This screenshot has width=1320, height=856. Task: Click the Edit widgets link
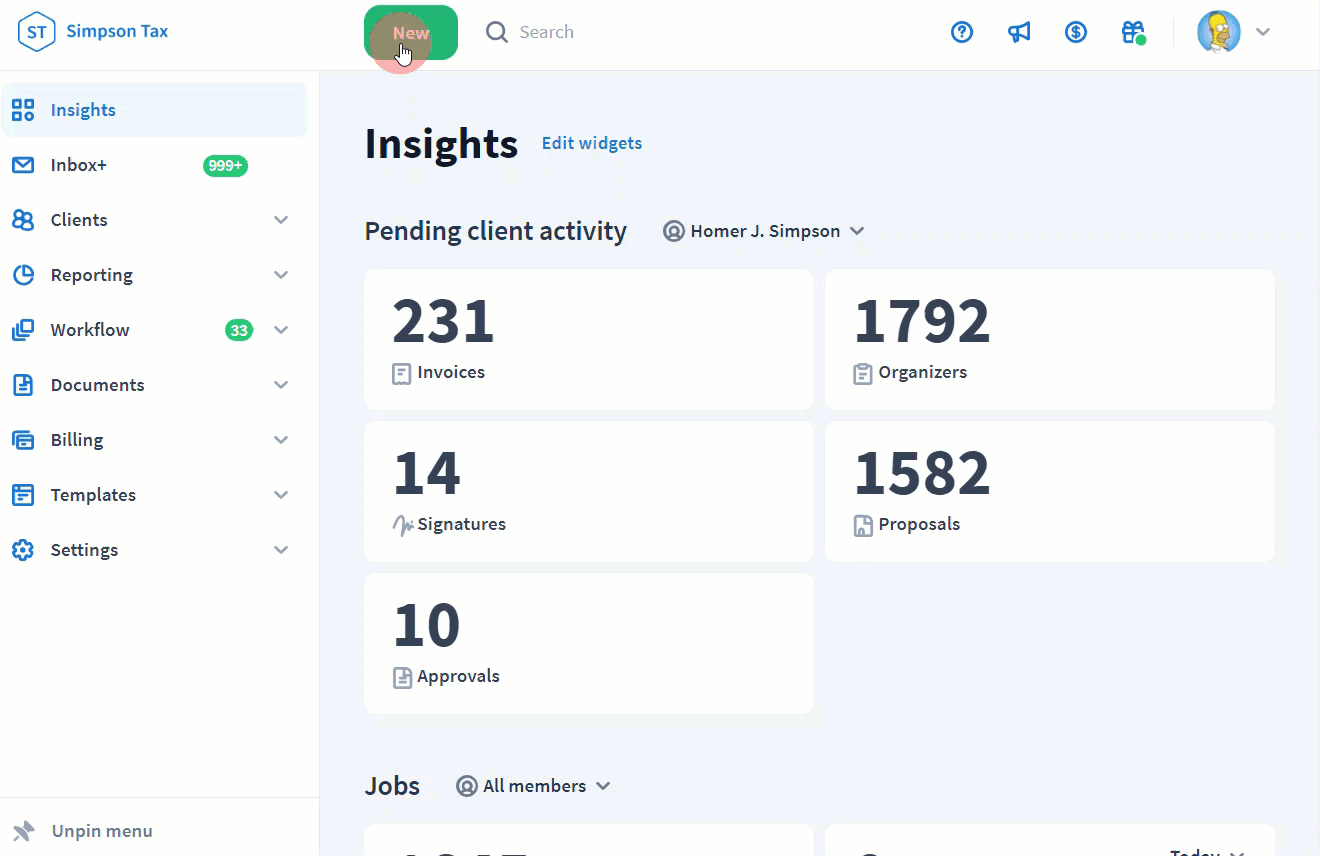tap(592, 143)
